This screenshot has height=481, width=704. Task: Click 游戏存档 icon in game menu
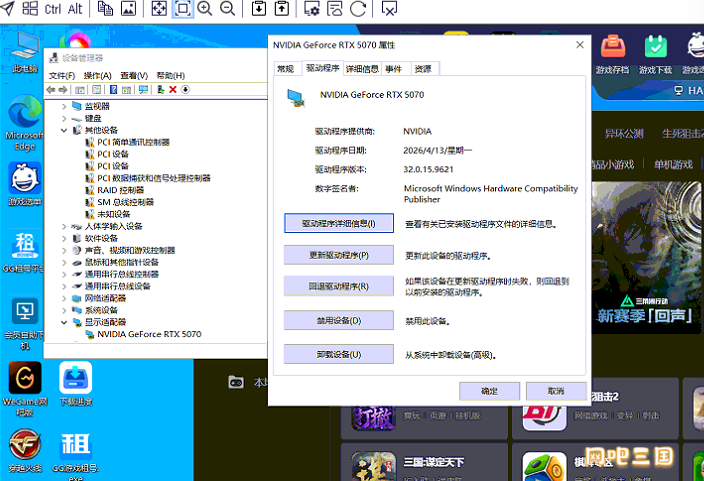(x=612, y=55)
